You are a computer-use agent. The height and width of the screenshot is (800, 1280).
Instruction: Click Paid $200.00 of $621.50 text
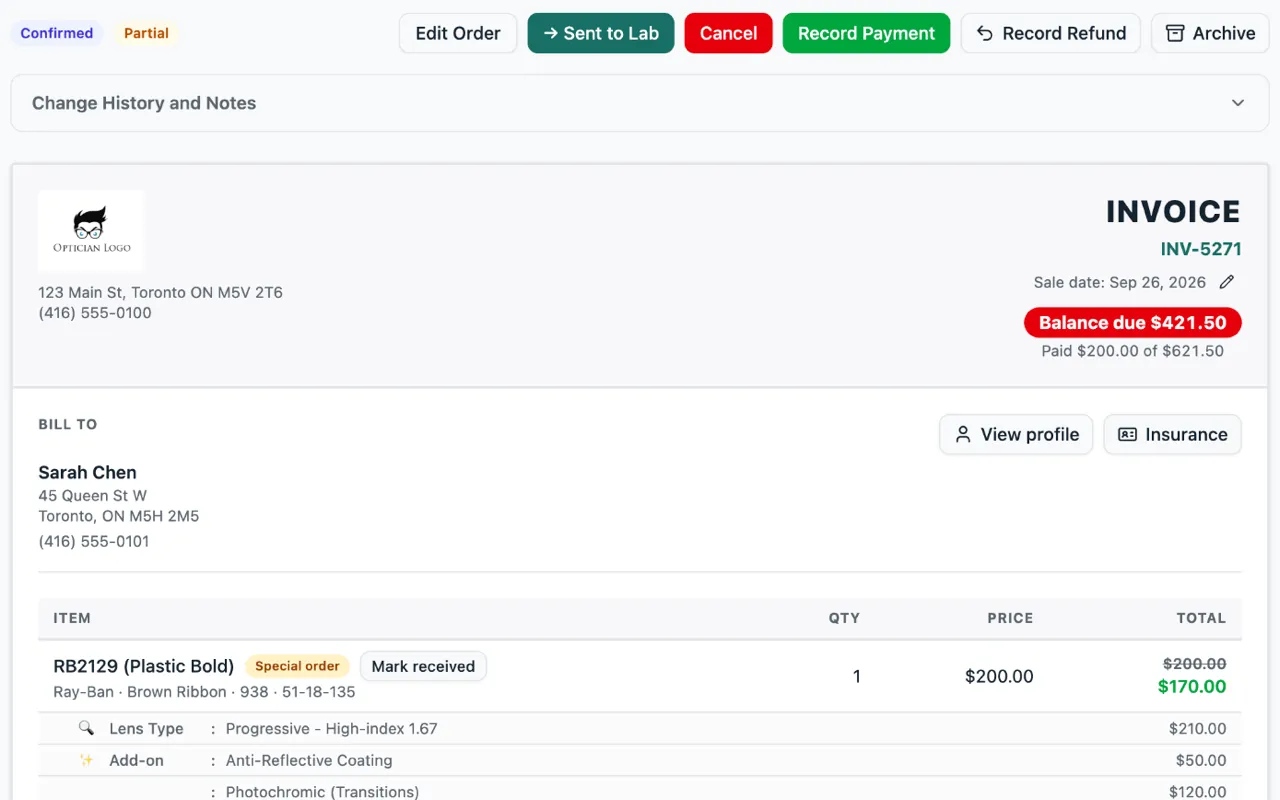[1132, 351]
